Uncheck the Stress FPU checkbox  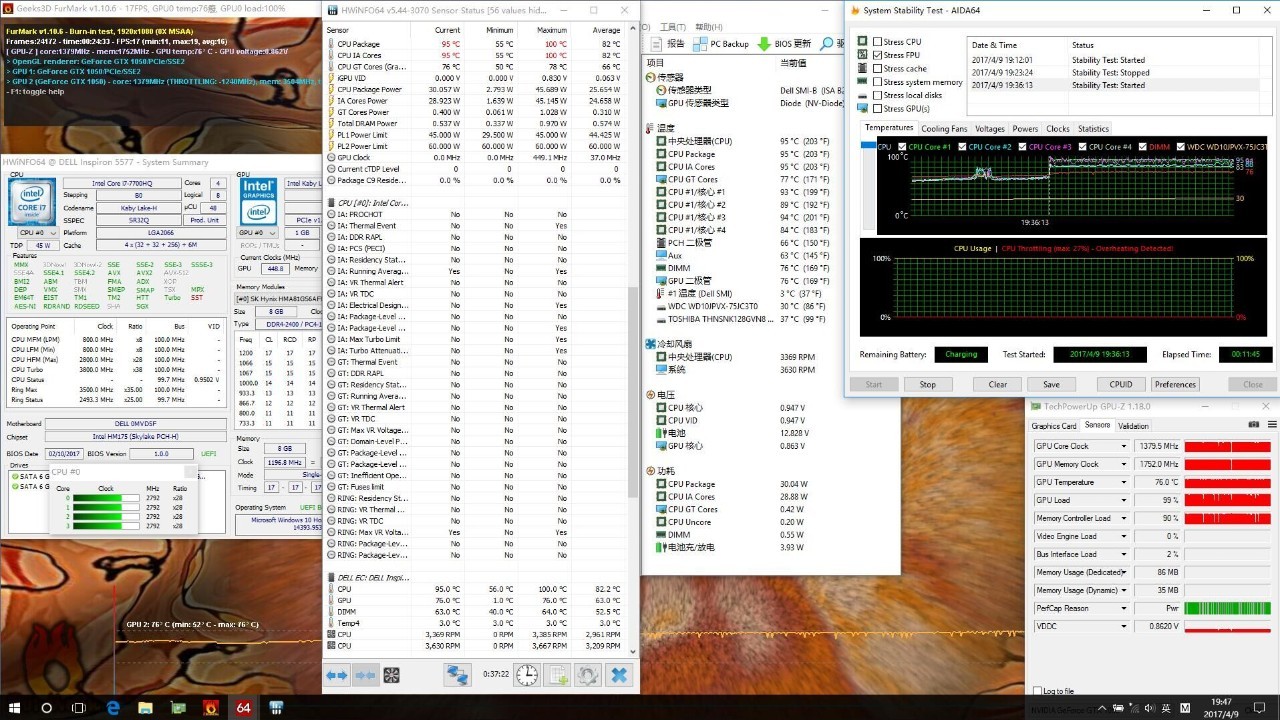pos(877,55)
